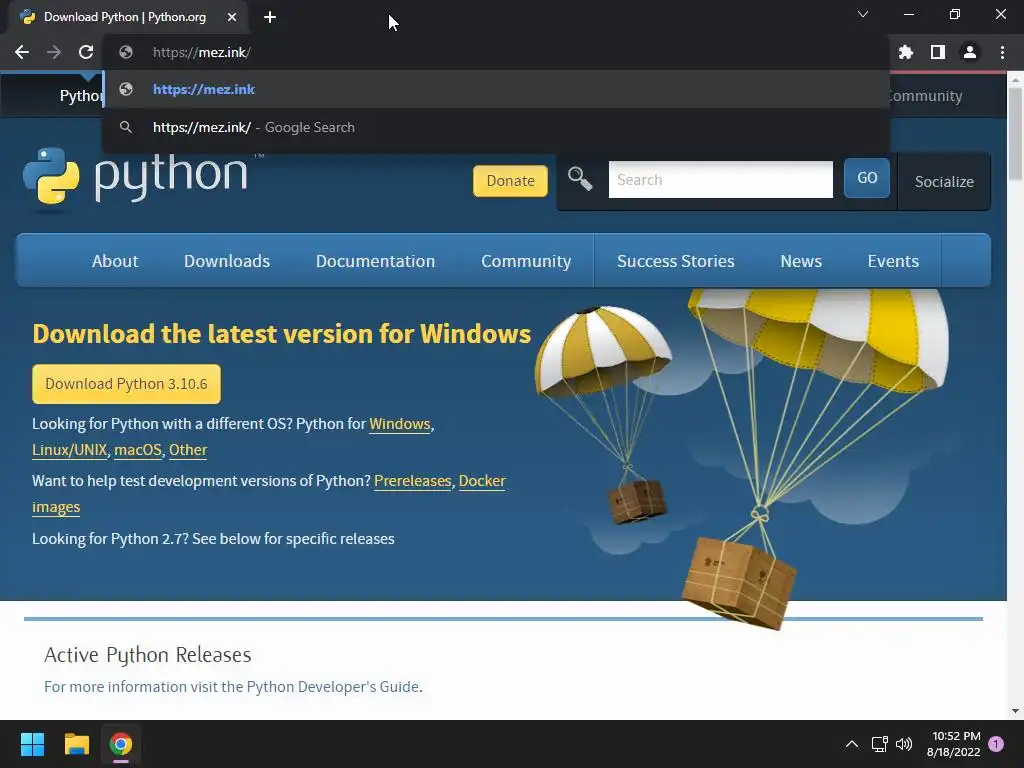This screenshot has width=1024, height=768.
Task: Click the scrollbar up arrow
Action: pos(1015,79)
